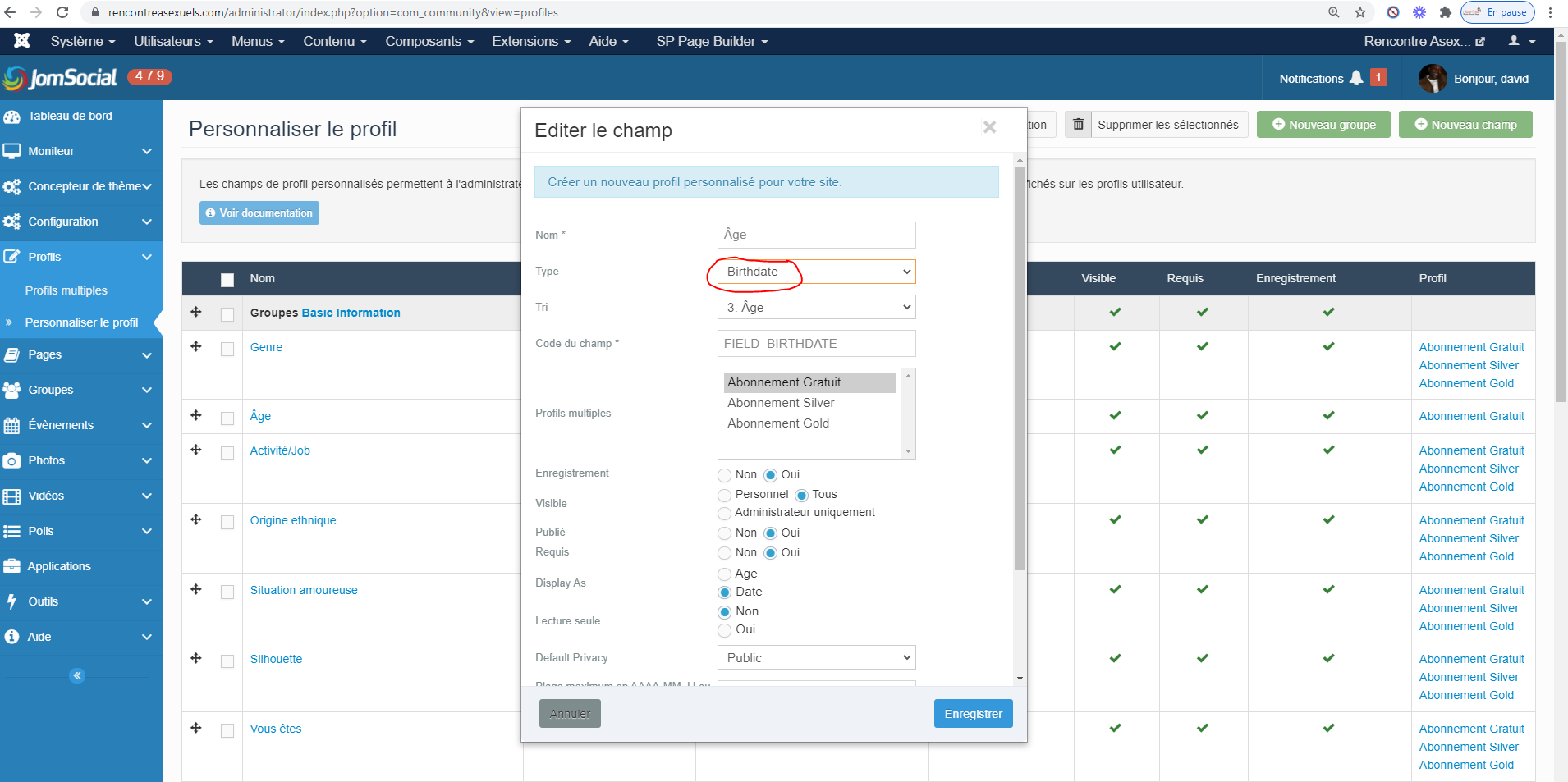Open the Default Privacy dropdown
1568x782 pixels.
coord(816,658)
